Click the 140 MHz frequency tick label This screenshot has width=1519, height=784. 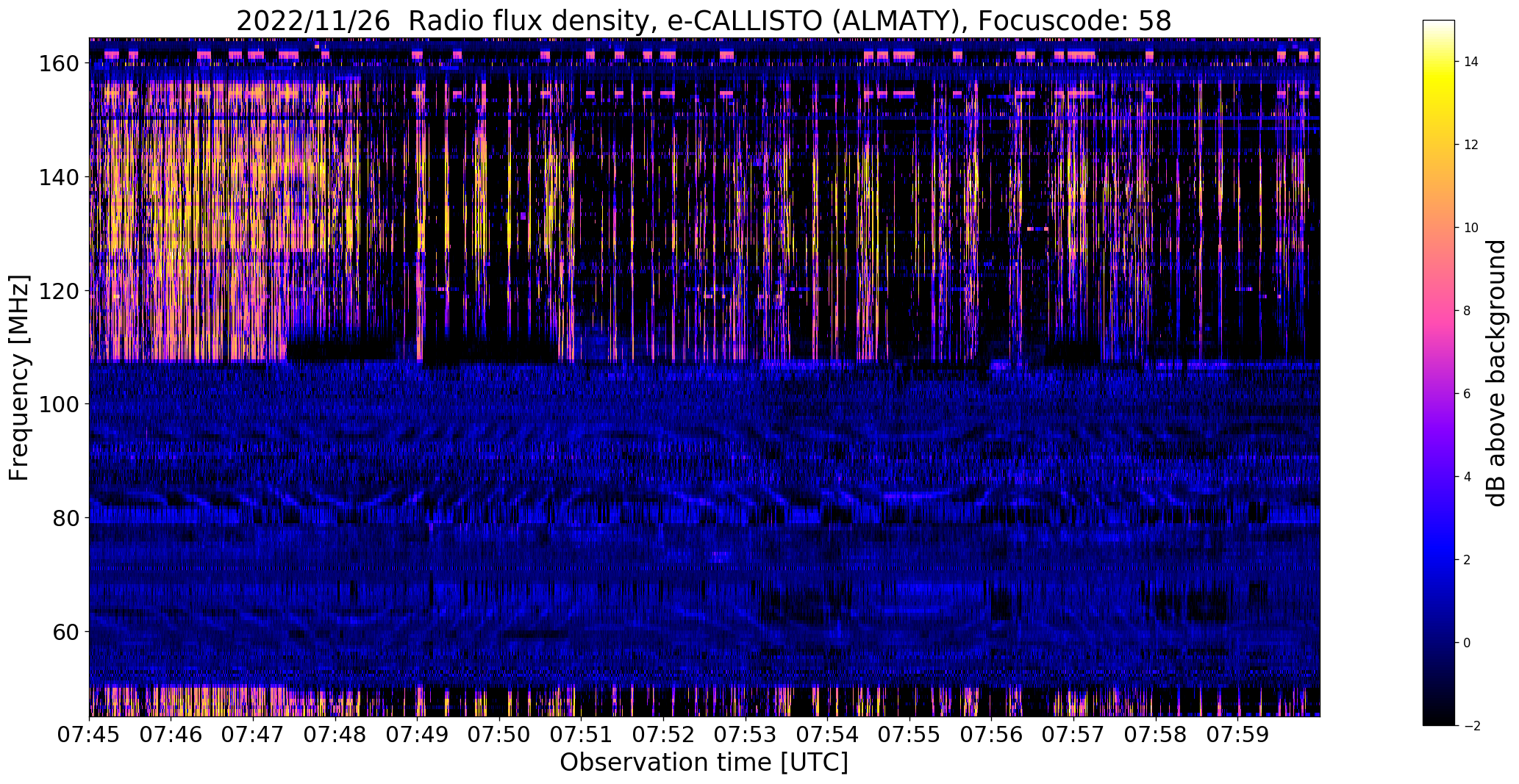tap(58, 178)
